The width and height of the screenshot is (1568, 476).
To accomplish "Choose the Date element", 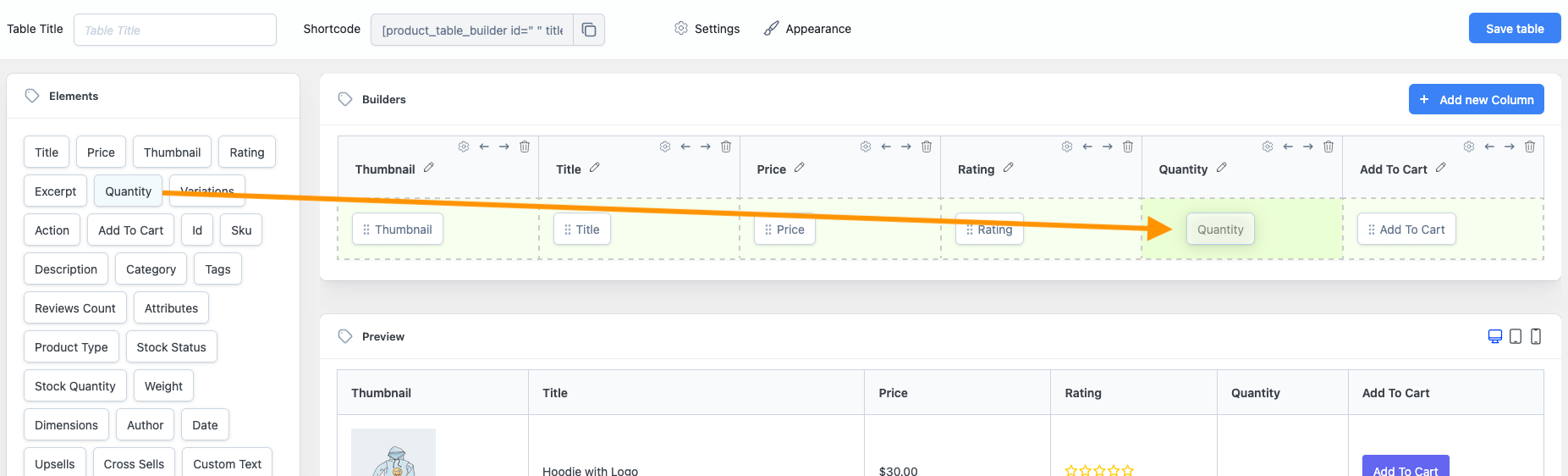I will point(205,425).
